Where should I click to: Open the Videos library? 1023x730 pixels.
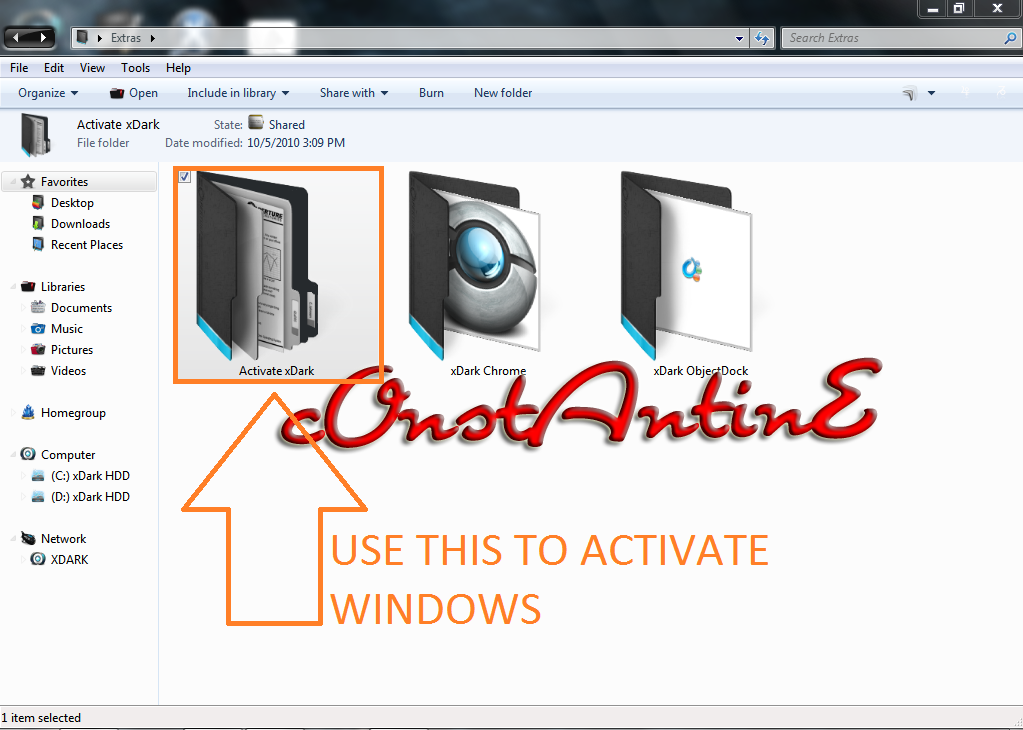68,371
